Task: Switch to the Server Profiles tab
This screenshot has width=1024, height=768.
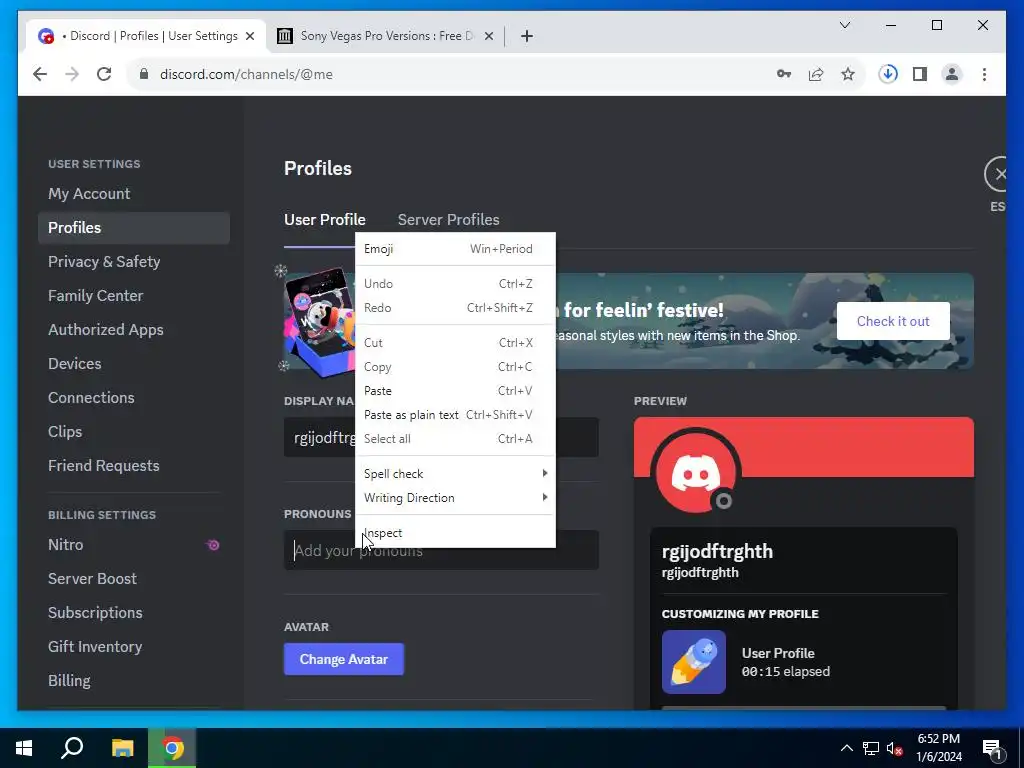Action: click(449, 219)
